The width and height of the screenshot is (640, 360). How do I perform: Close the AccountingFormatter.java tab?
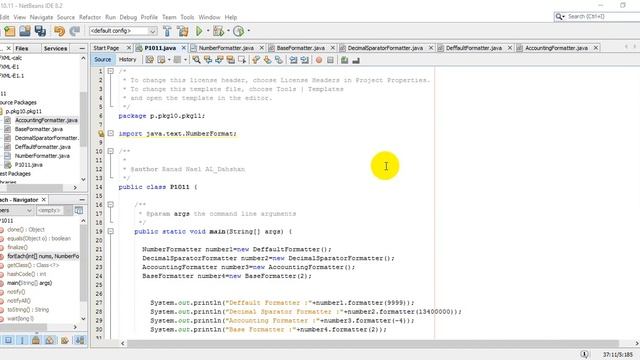click(596, 48)
